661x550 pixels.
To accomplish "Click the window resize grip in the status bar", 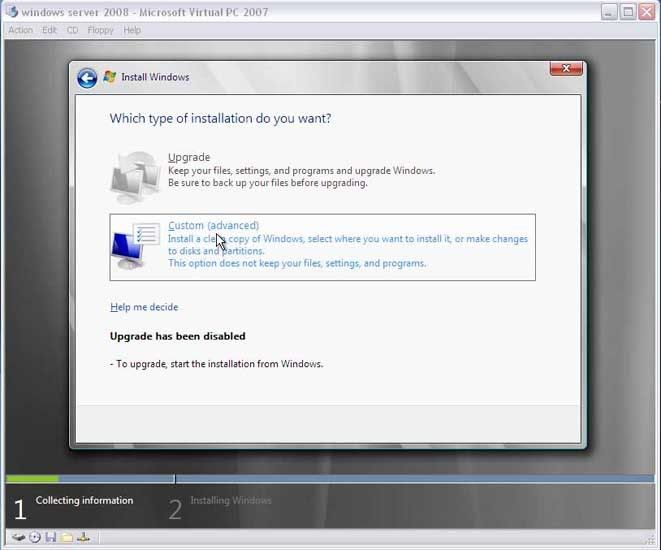I will (650, 539).
